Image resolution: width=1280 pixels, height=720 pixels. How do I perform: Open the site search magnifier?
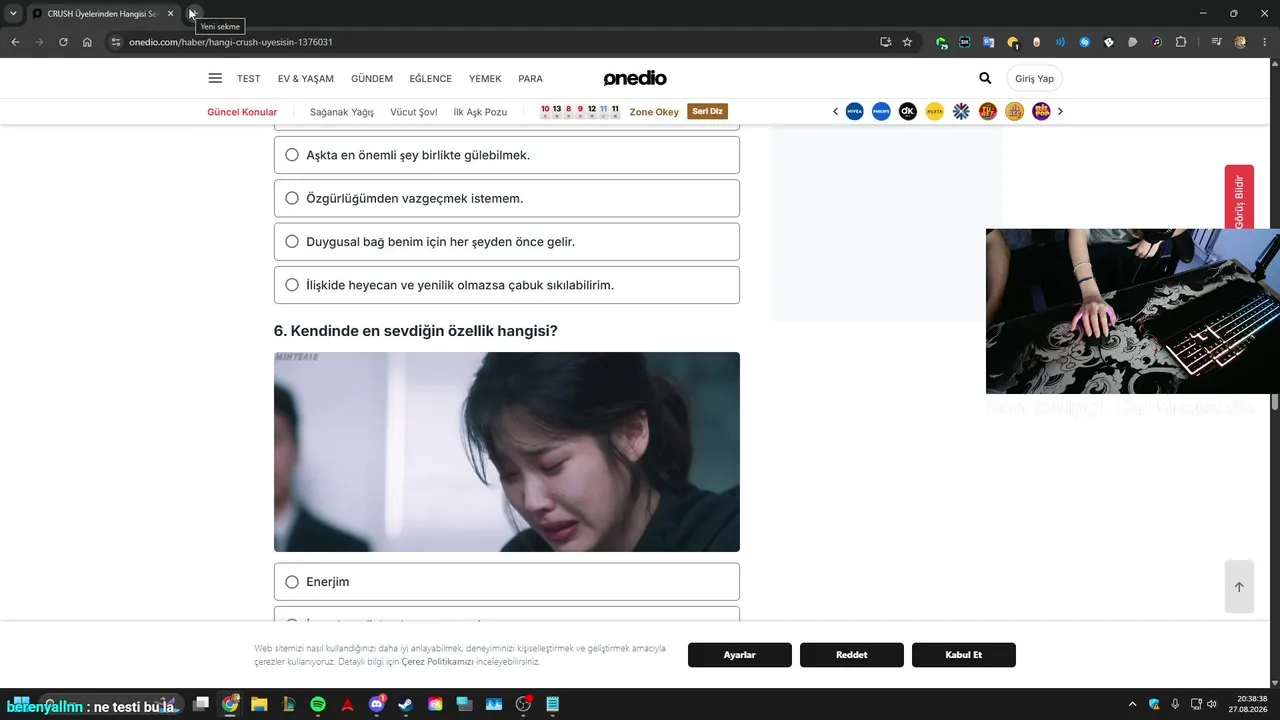(x=985, y=78)
